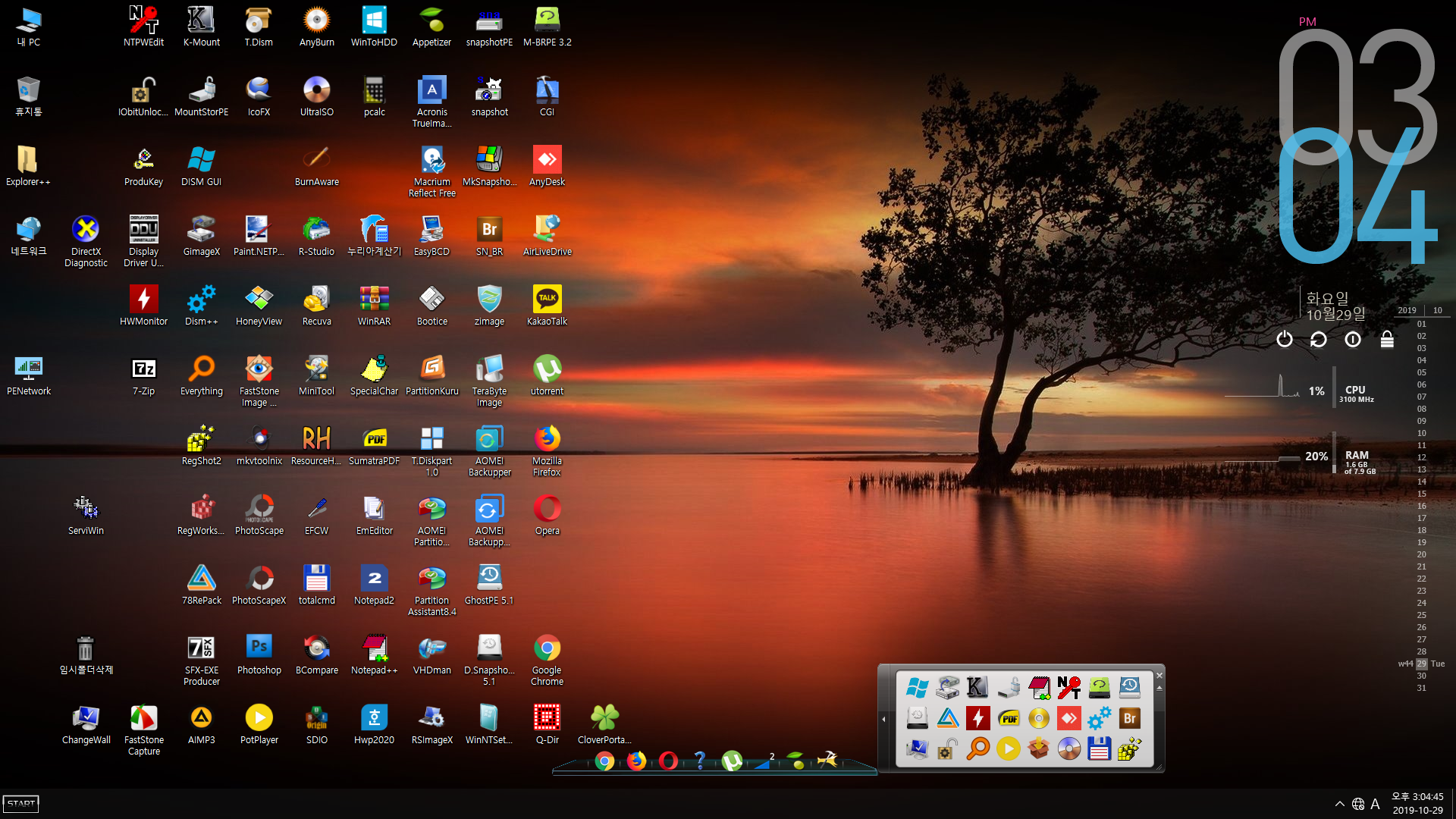
Task: Launch WinToHDD from the desktop
Action: pos(374,27)
